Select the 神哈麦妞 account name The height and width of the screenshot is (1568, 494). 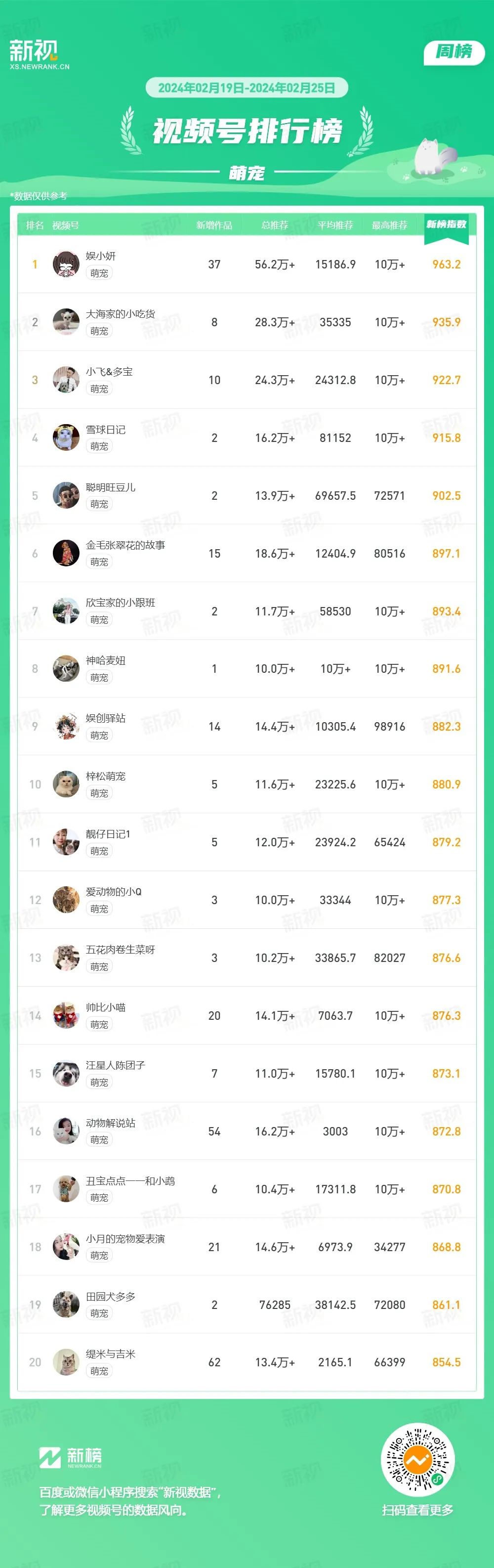pyautogui.click(x=106, y=660)
